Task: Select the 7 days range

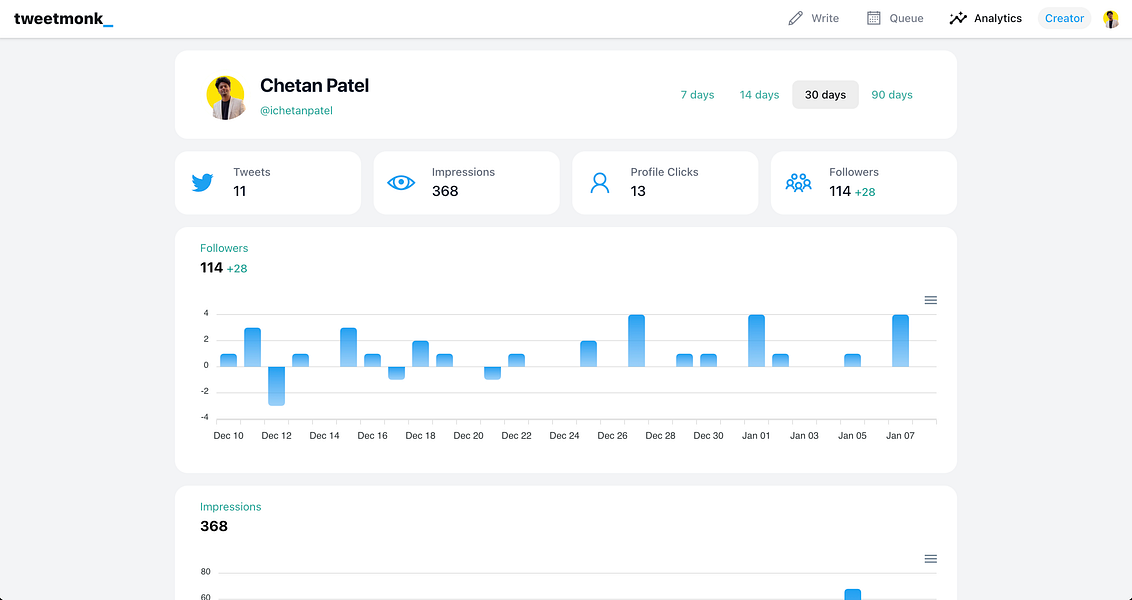Action: tap(697, 95)
